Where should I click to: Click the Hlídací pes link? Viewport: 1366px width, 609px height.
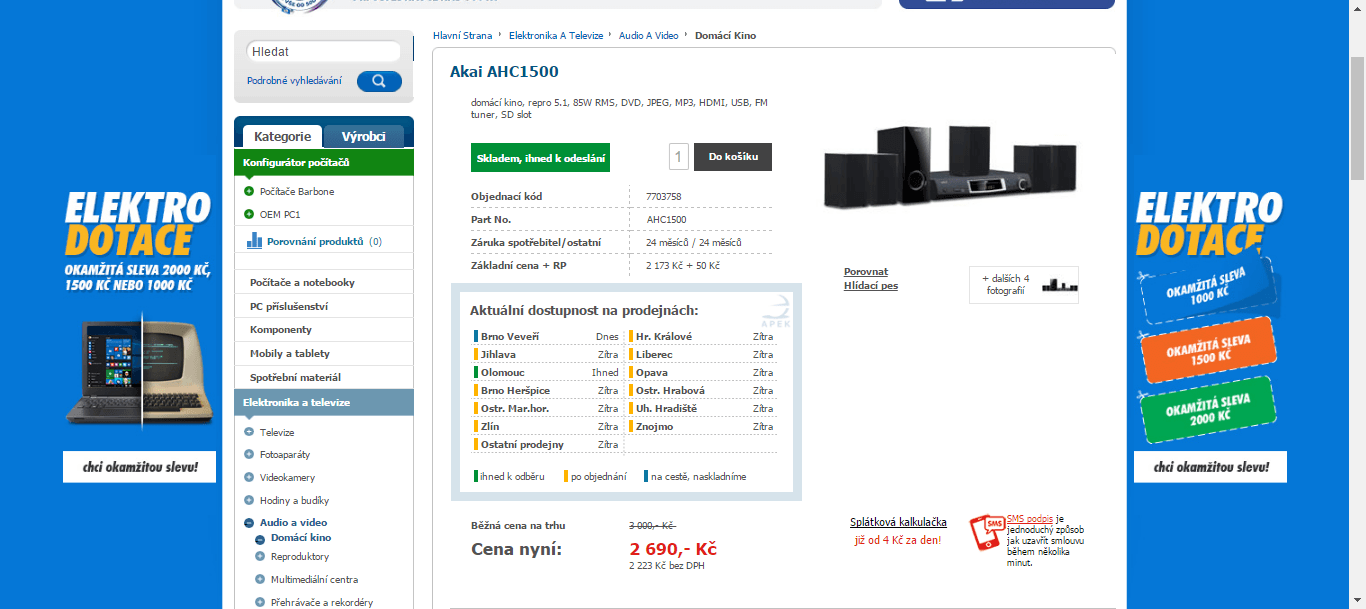click(871, 285)
